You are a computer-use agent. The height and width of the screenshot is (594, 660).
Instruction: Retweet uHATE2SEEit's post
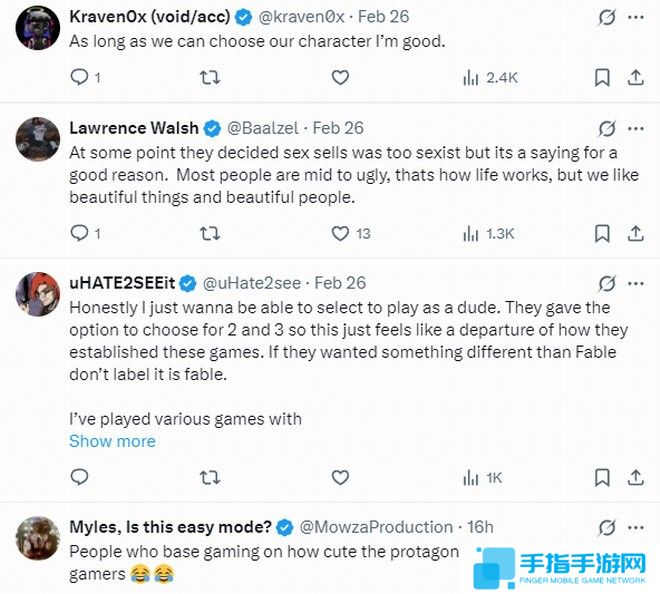[210, 478]
